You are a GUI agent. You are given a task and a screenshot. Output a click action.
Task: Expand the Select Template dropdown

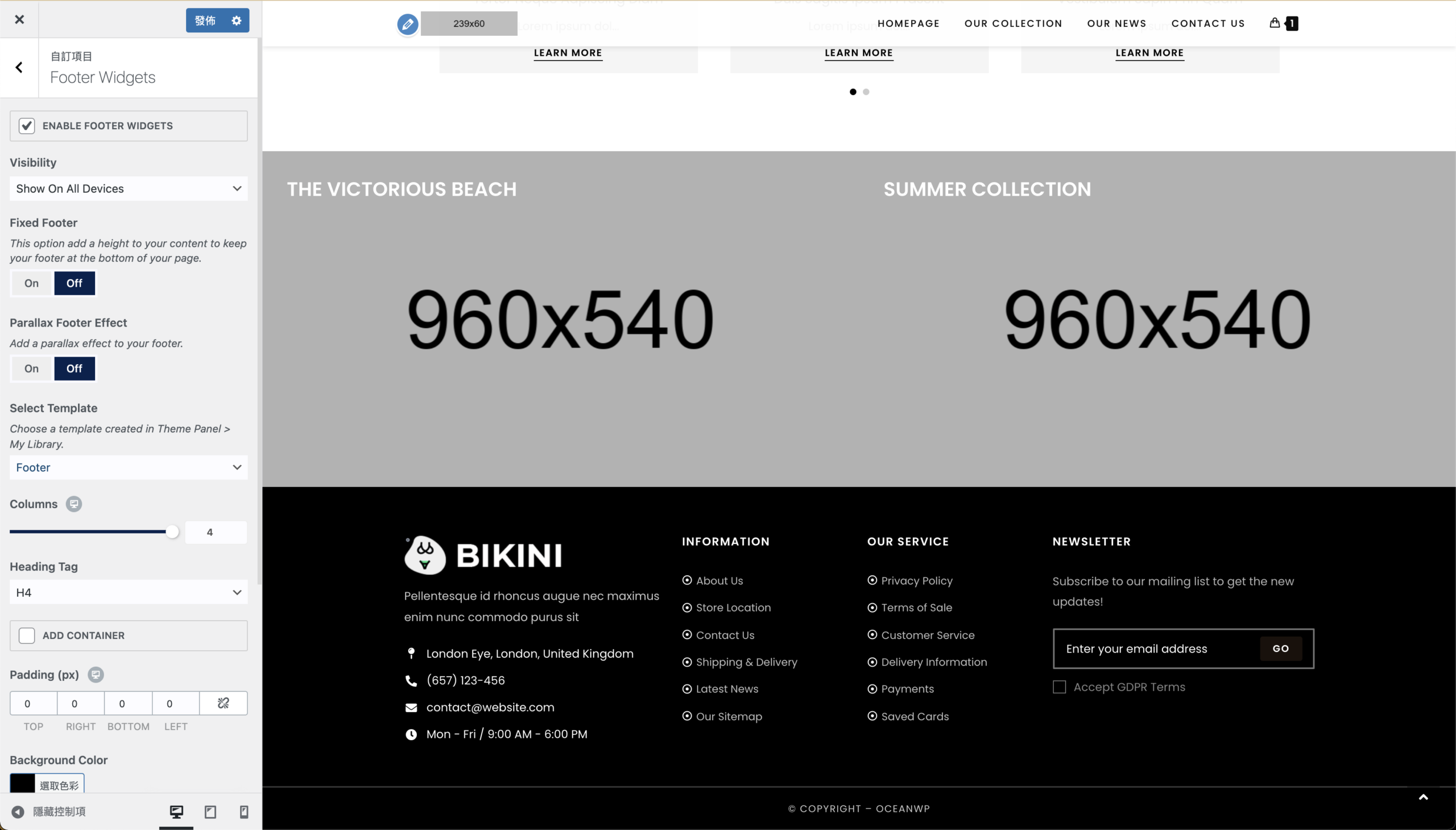128,468
